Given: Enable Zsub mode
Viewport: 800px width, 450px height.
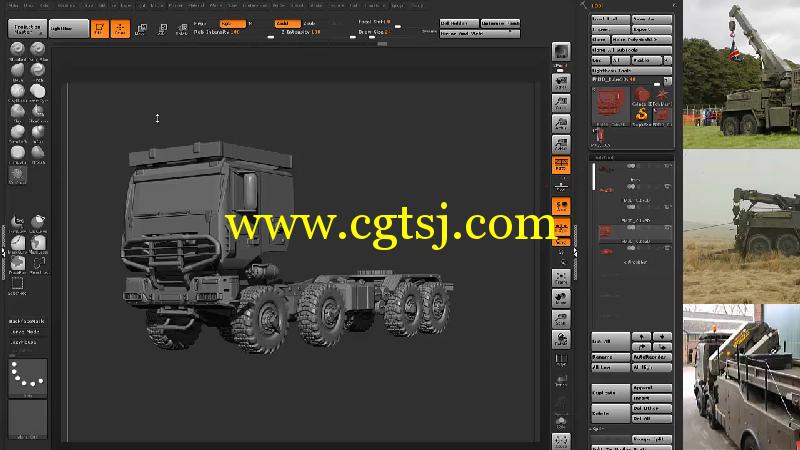Looking at the screenshot, I should pos(310,23).
